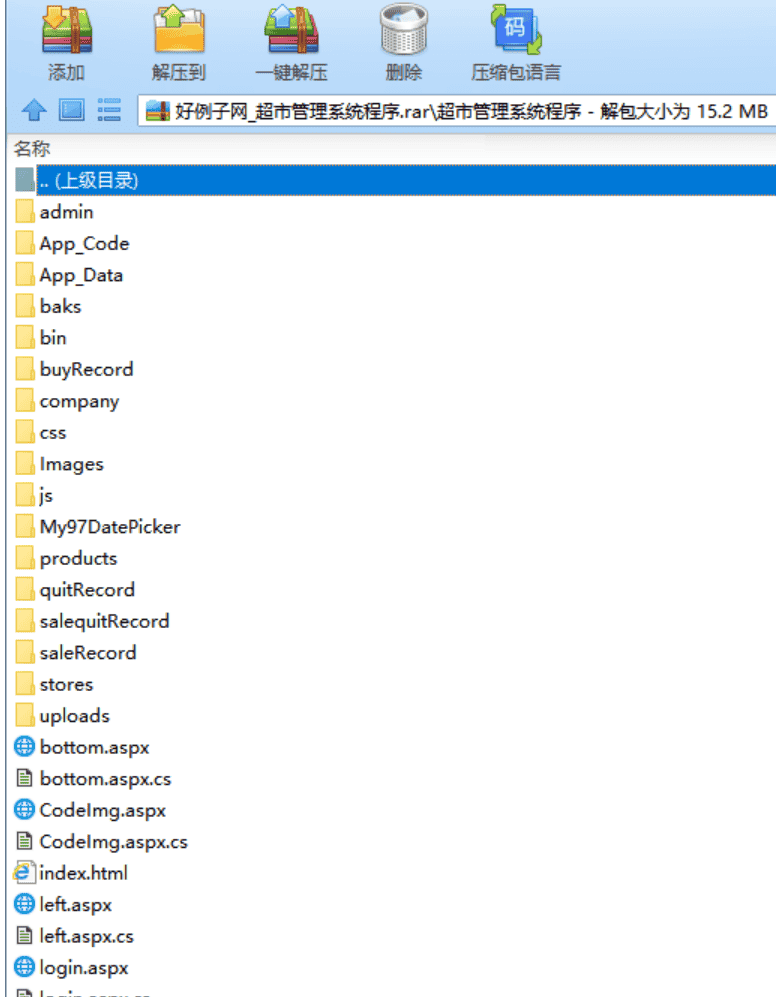Click the CodeImg.aspx globe file icon
This screenshot has width=776, height=997.
tap(24, 809)
